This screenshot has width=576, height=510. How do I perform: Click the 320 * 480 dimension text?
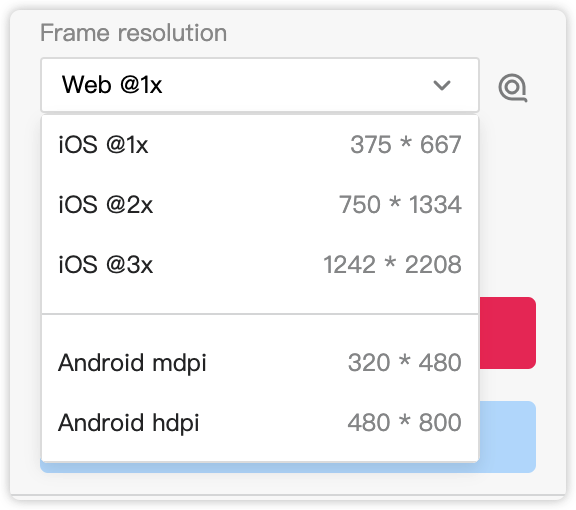coord(404,363)
